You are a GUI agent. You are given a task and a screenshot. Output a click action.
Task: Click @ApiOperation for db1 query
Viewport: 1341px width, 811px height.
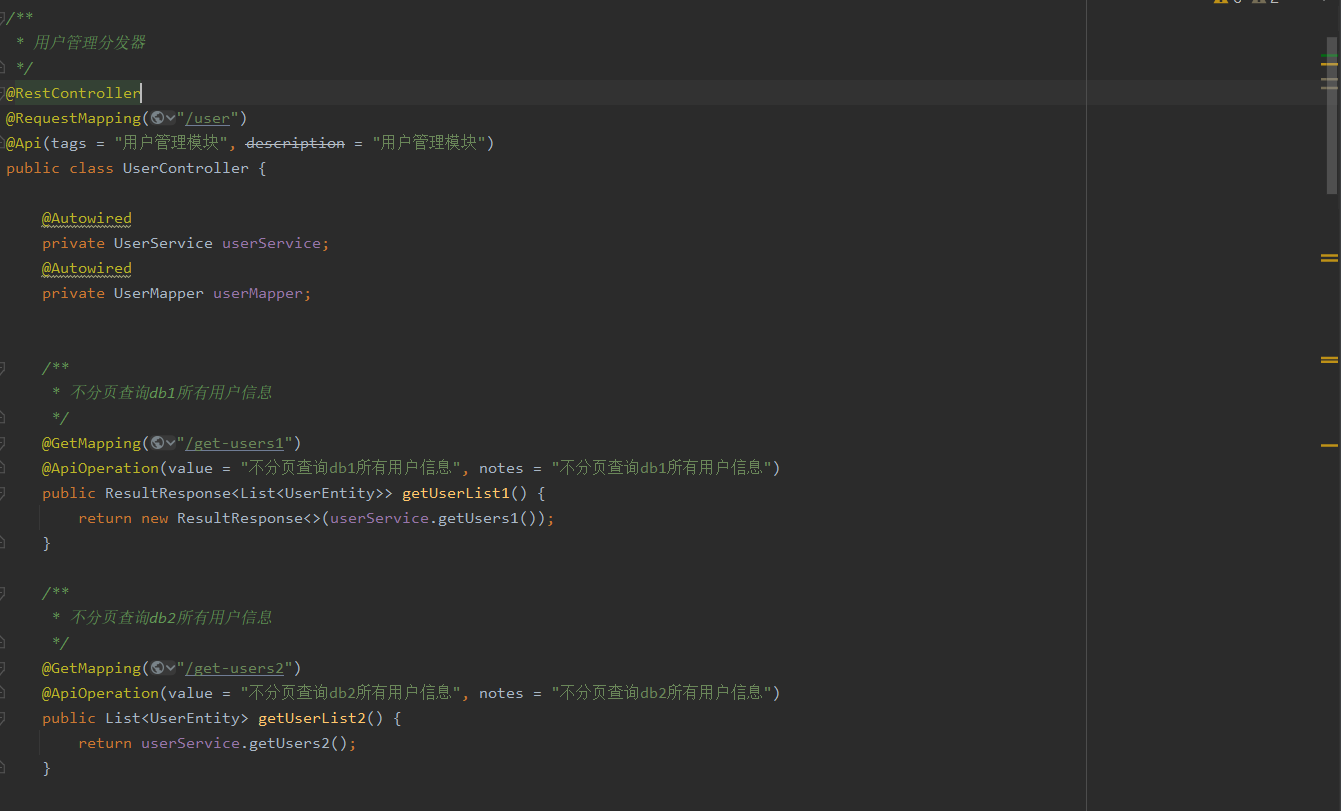pos(100,468)
